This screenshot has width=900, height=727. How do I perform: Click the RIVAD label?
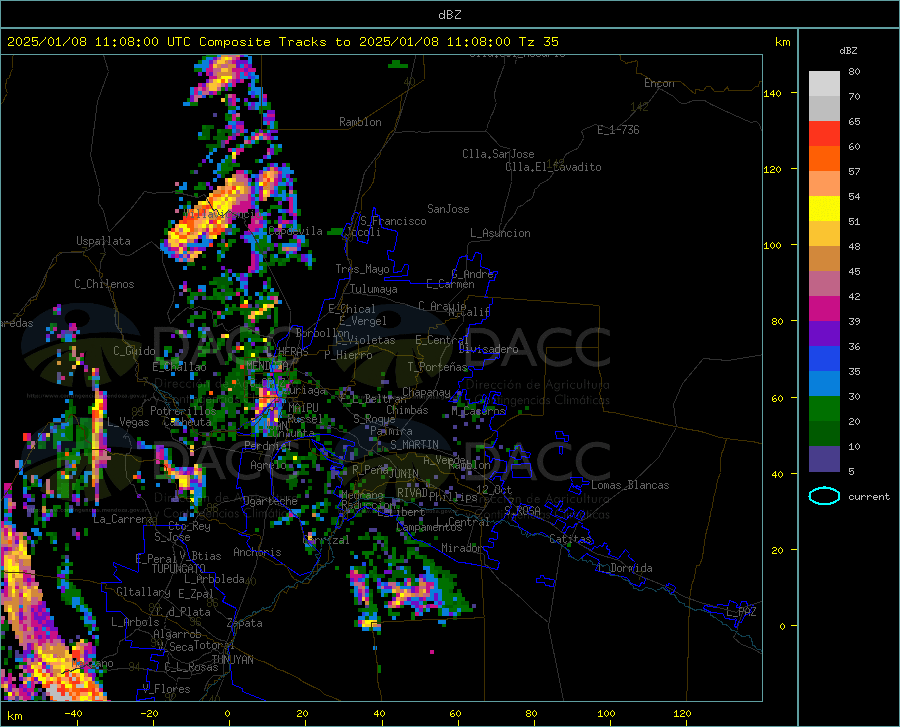(412, 493)
